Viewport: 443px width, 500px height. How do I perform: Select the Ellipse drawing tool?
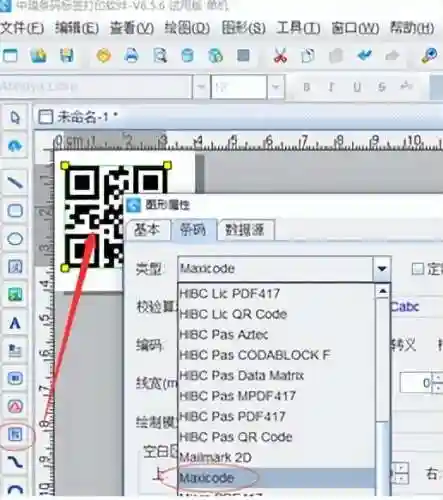(x=15, y=239)
